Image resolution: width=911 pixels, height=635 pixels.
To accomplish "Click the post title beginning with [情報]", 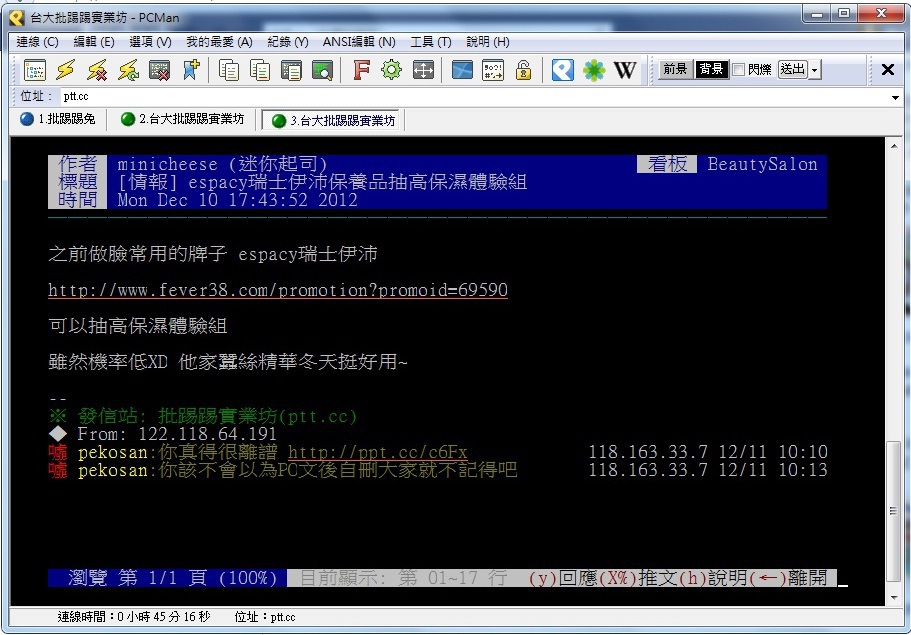I will point(322,182).
